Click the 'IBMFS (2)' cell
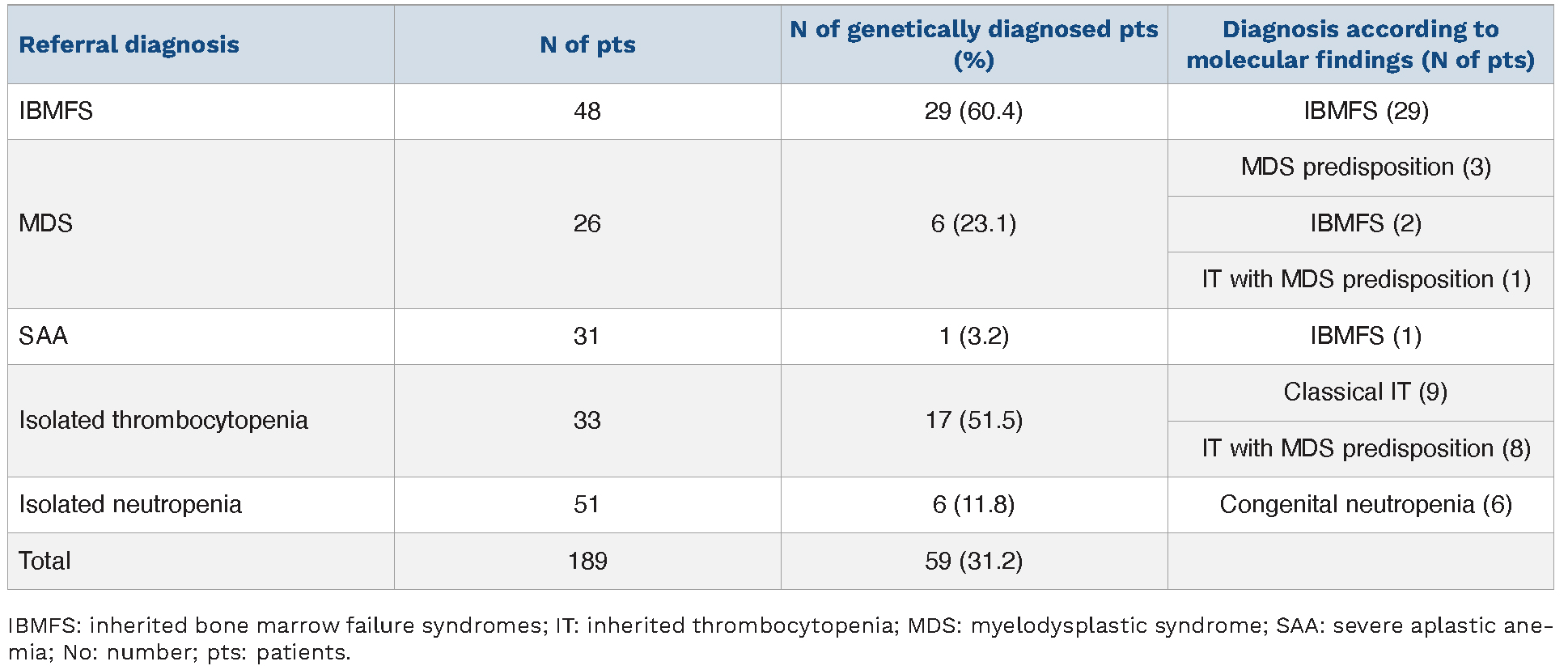The width and height of the screenshot is (1568, 670). [1366, 223]
